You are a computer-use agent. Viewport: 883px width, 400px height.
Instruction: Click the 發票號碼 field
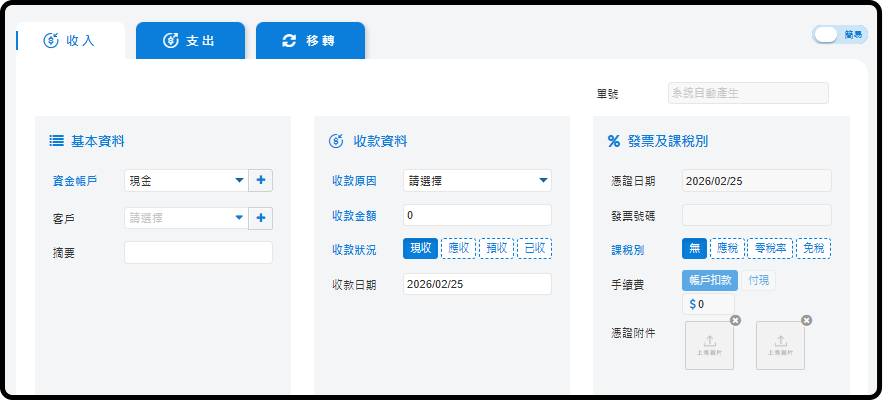point(757,215)
